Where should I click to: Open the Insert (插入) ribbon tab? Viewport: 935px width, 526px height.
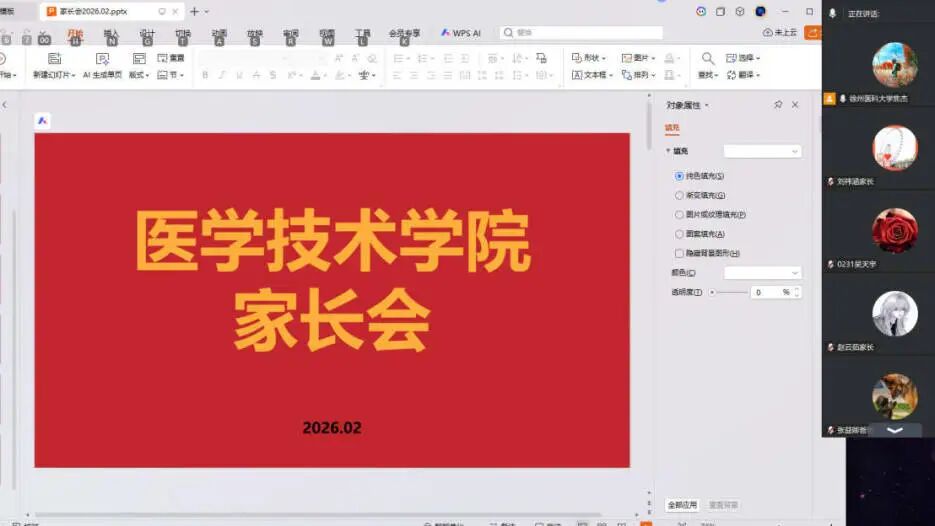(x=111, y=33)
